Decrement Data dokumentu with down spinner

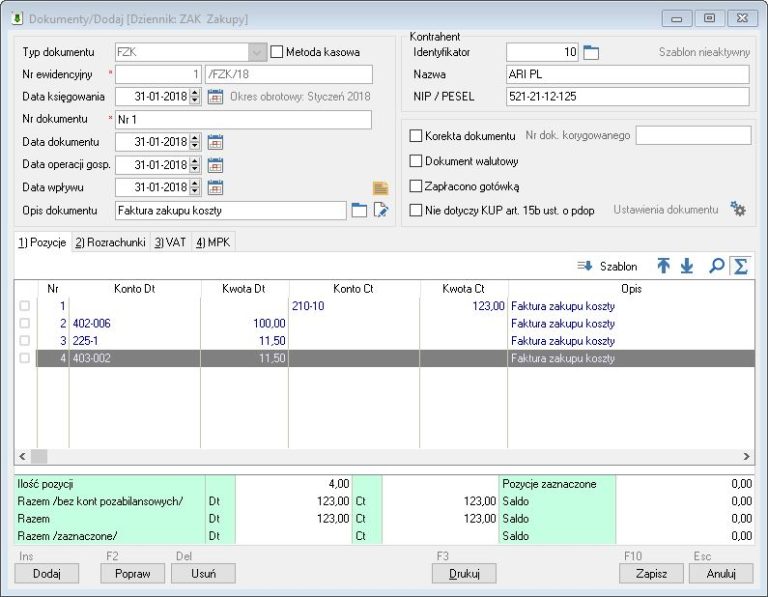click(x=195, y=146)
